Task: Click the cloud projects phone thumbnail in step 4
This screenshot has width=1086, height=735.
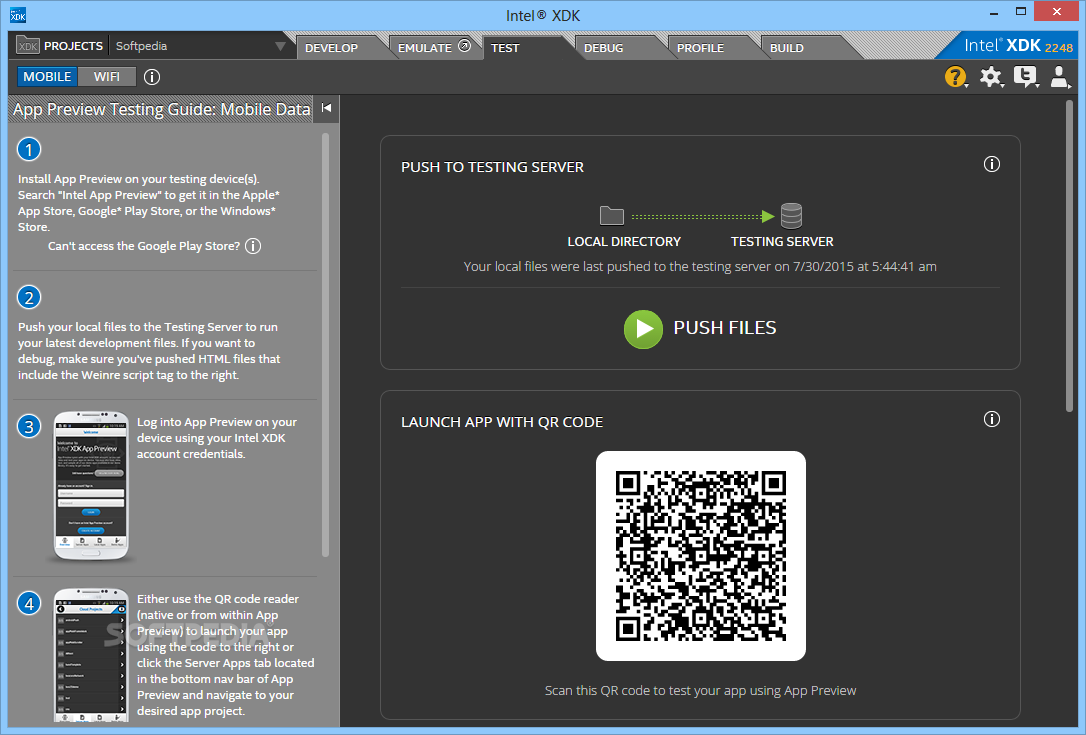Action: click(x=91, y=655)
